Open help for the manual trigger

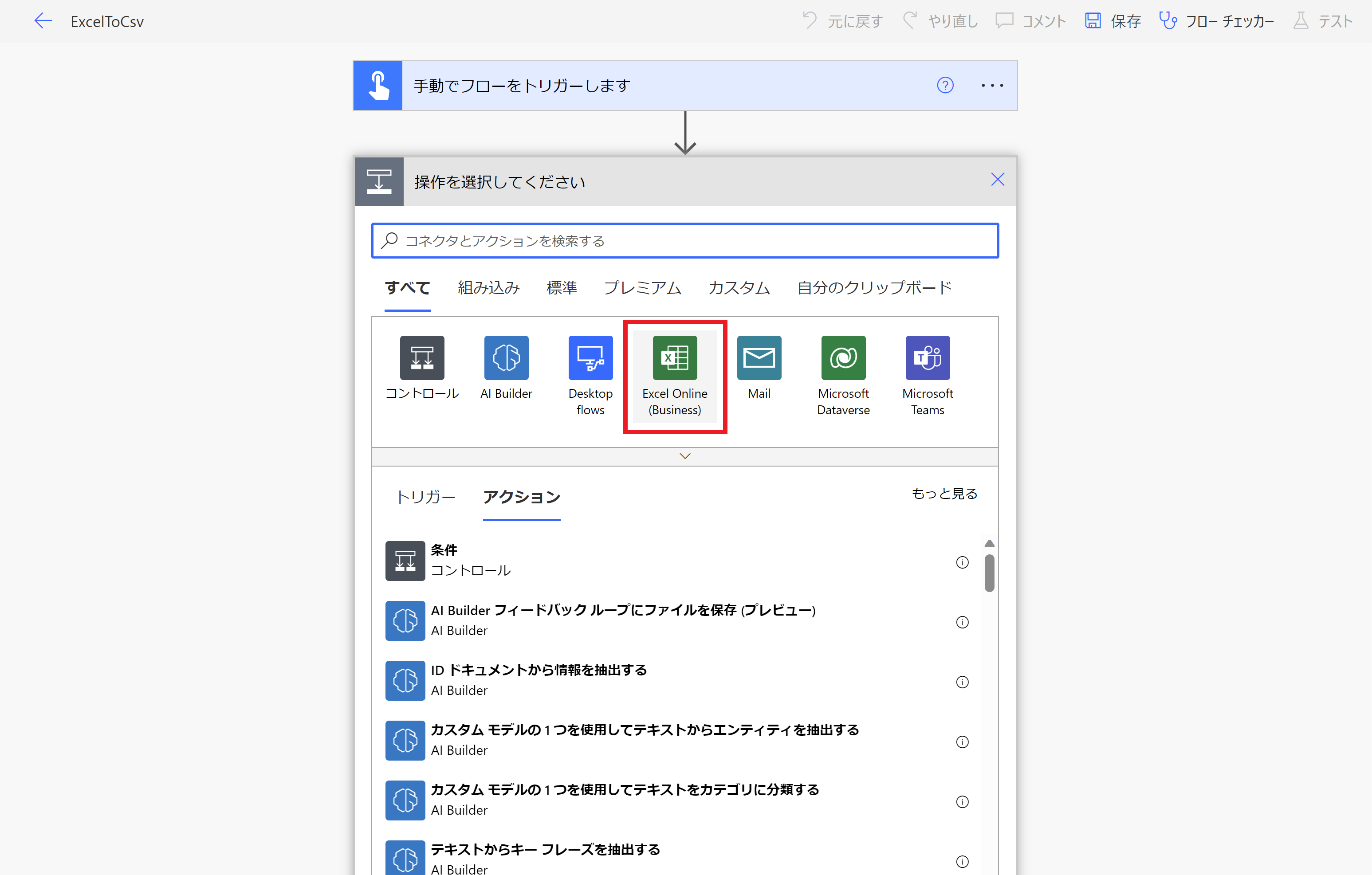945,86
